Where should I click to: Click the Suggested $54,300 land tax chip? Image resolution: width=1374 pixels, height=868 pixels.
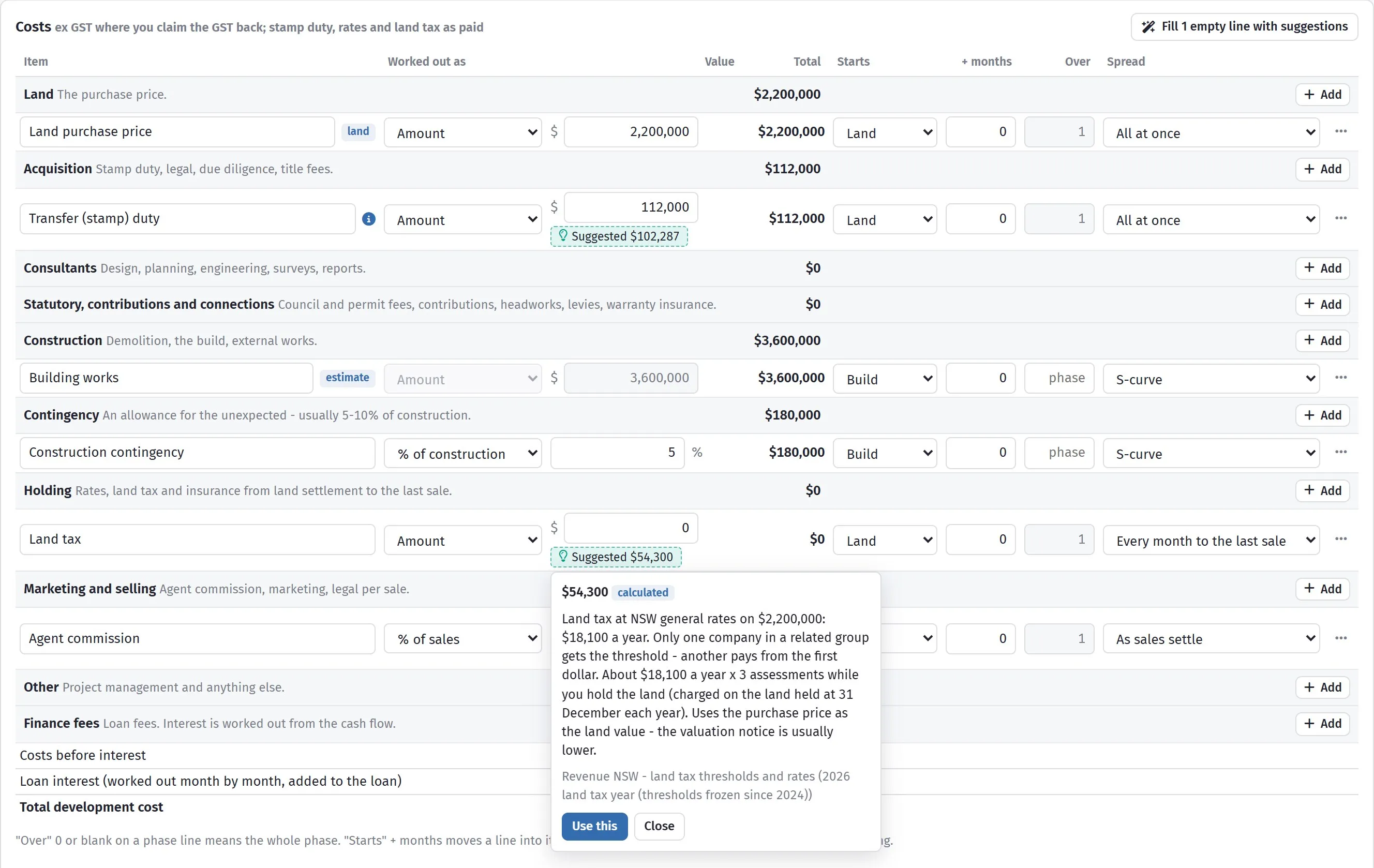616,557
